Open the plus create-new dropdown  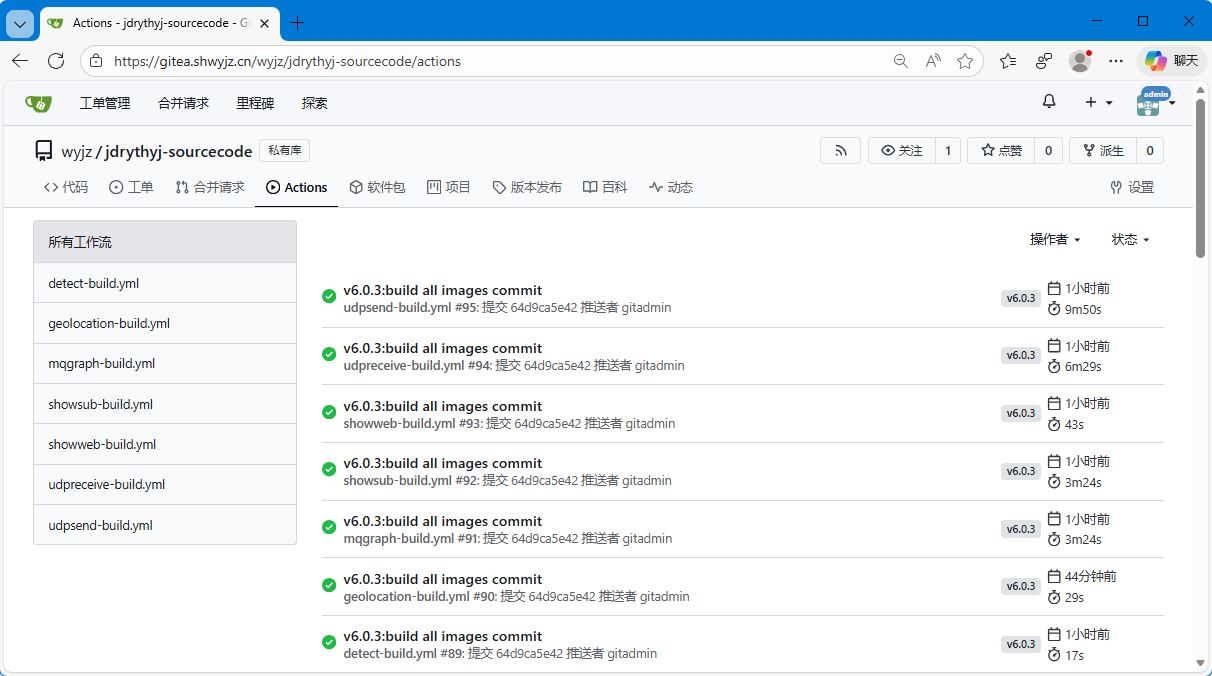[1098, 102]
